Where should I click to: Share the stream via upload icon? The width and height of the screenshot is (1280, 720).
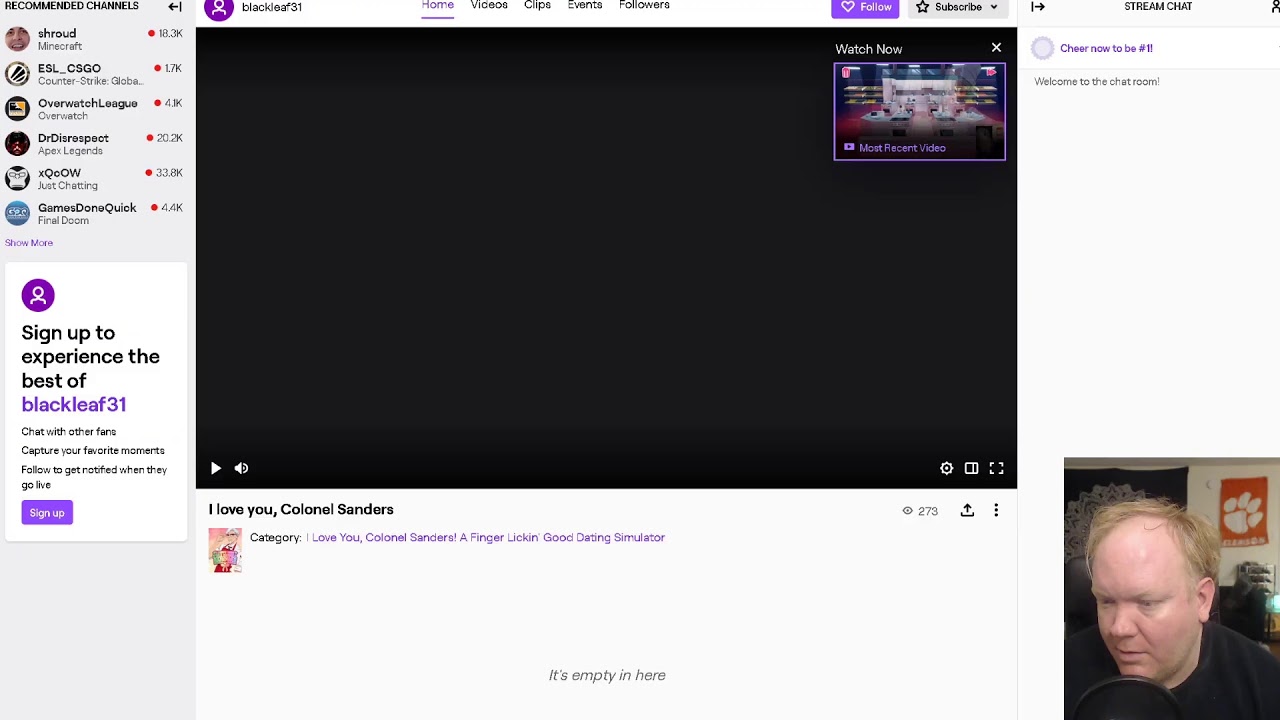[x=967, y=510]
